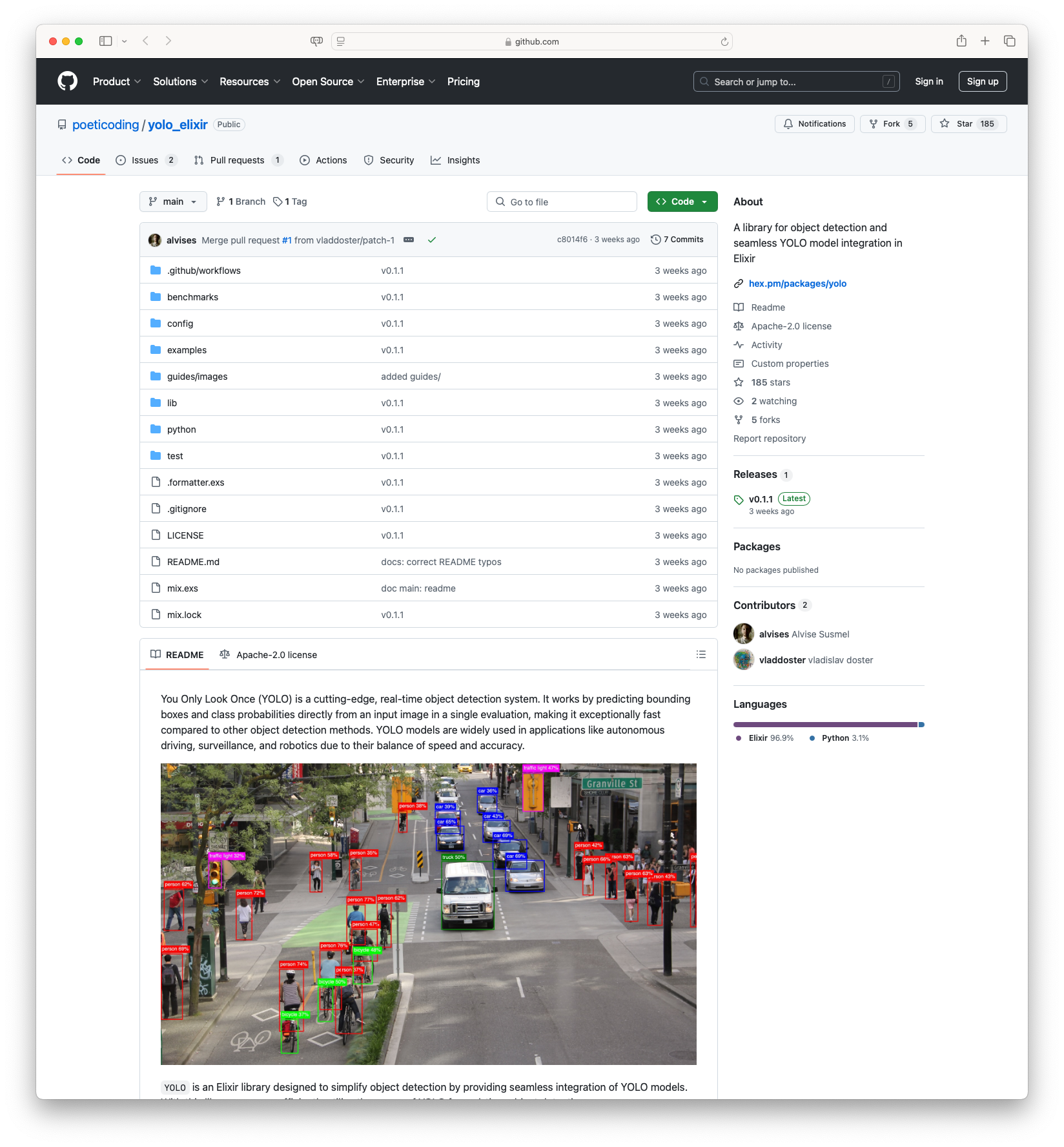This screenshot has width=1064, height=1147.
Task: Open the Pull requests tab
Action: 238,160
